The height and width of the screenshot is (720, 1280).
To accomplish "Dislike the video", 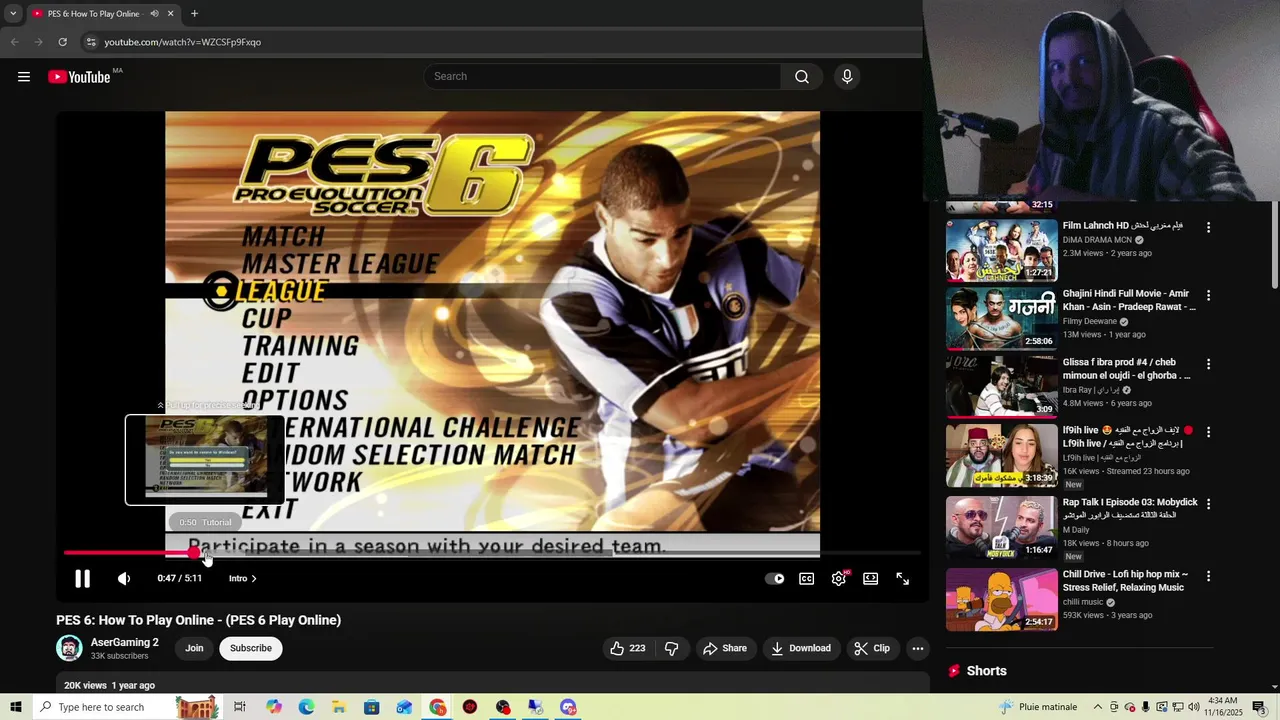I will [671, 648].
